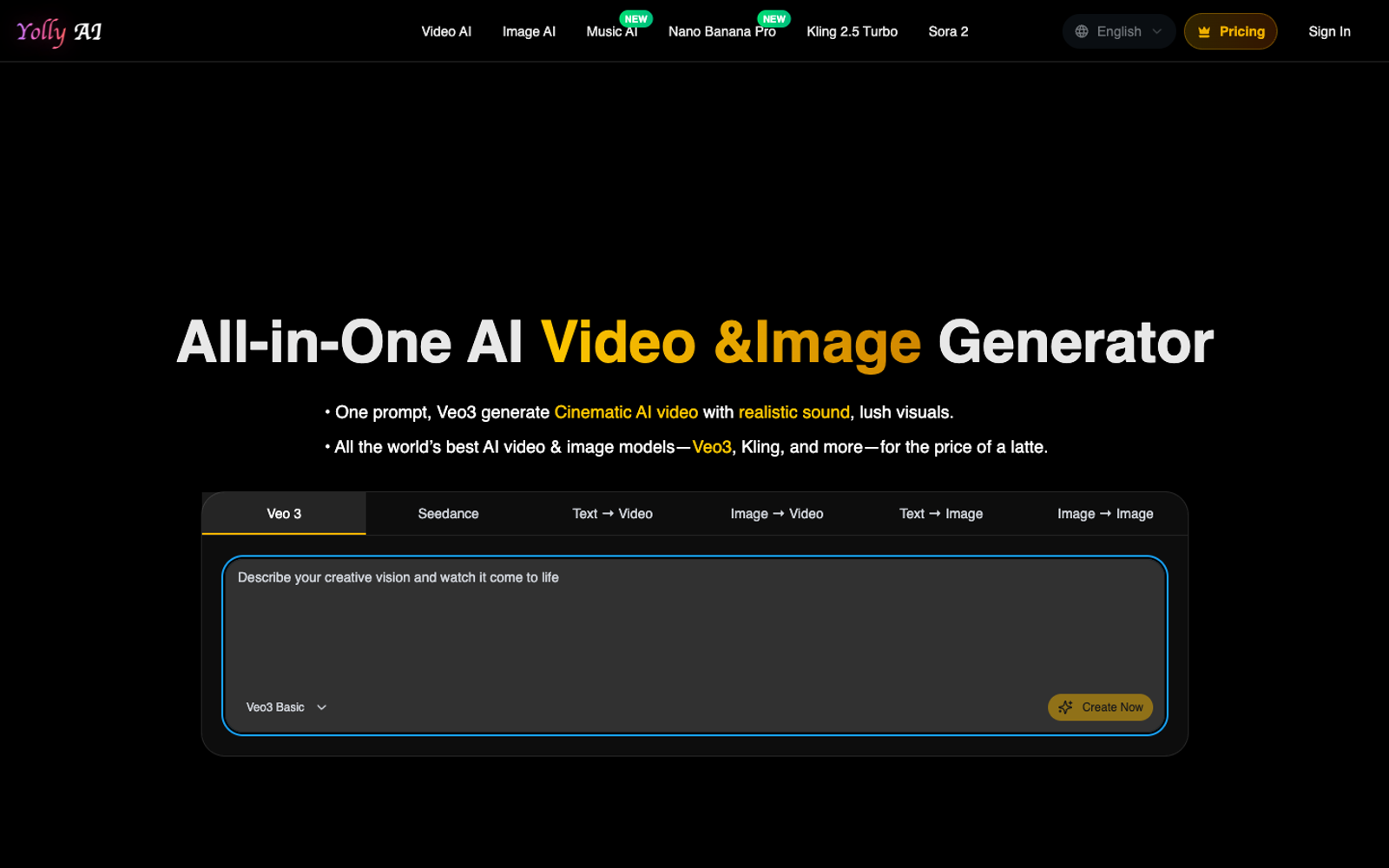This screenshot has width=1389, height=868.
Task: Click the Sign In link
Action: click(x=1329, y=31)
